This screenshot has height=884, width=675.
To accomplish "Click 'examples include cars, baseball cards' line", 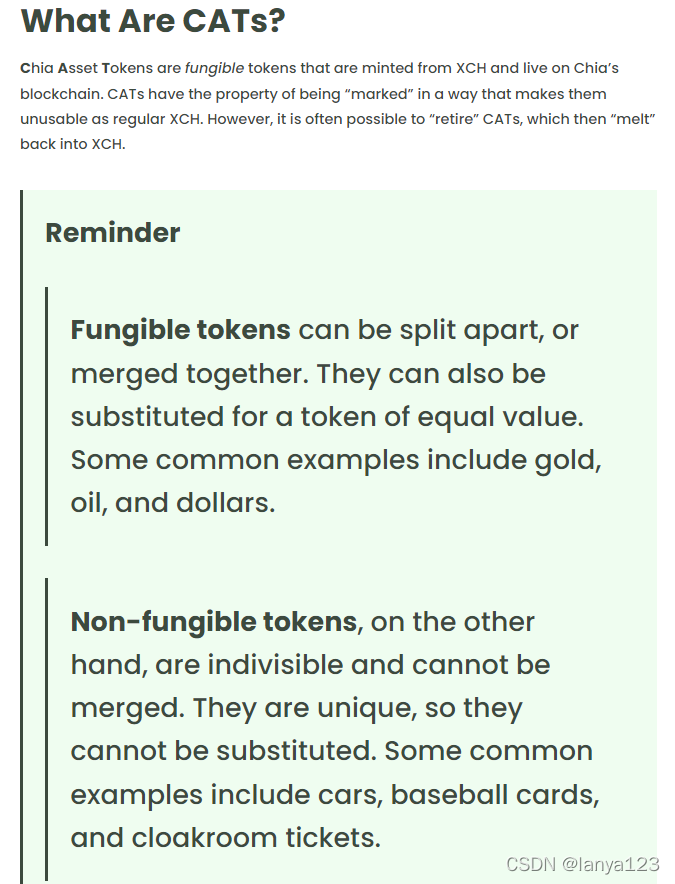I will (x=332, y=795).
